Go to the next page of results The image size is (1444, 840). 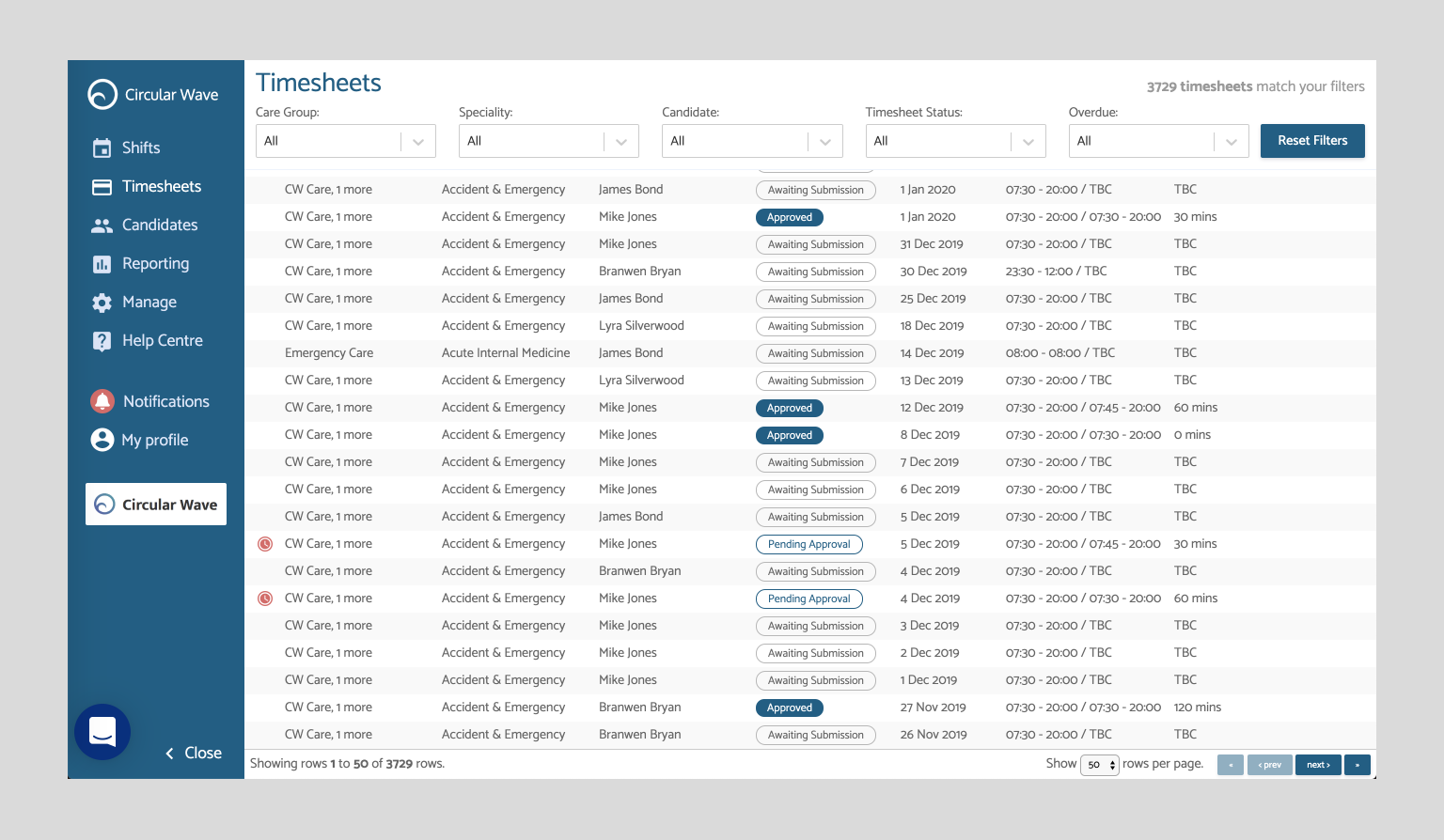(x=1318, y=765)
